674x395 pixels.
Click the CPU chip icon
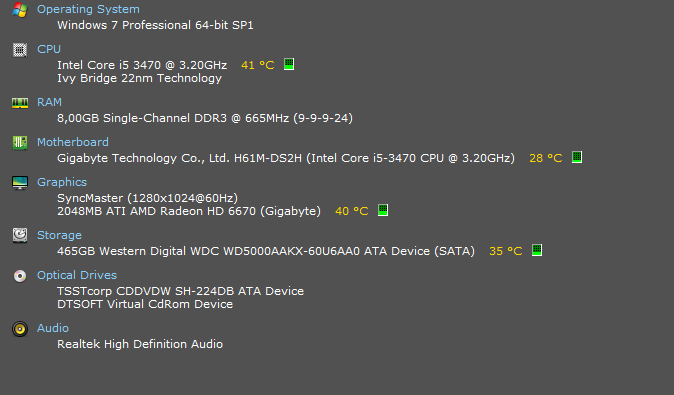(20, 50)
